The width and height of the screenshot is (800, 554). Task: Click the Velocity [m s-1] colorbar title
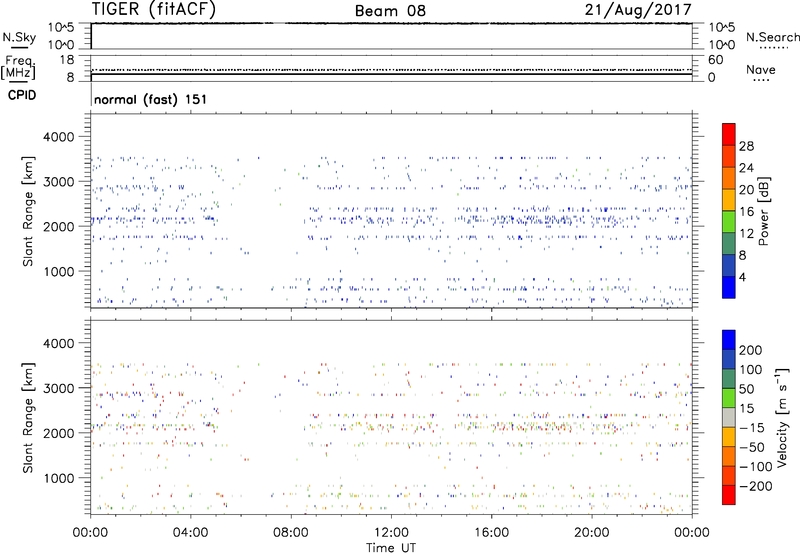point(781,417)
